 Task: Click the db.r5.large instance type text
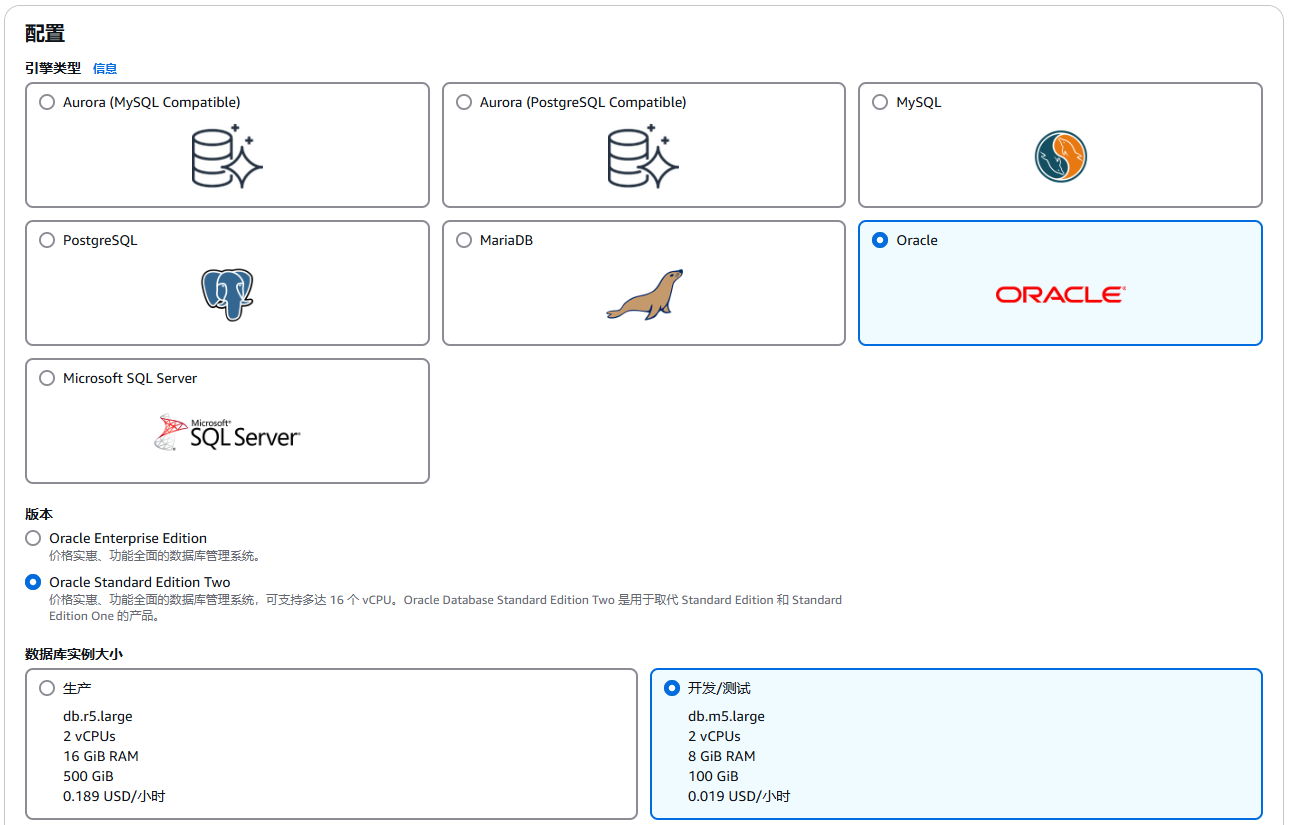pos(98,716)
